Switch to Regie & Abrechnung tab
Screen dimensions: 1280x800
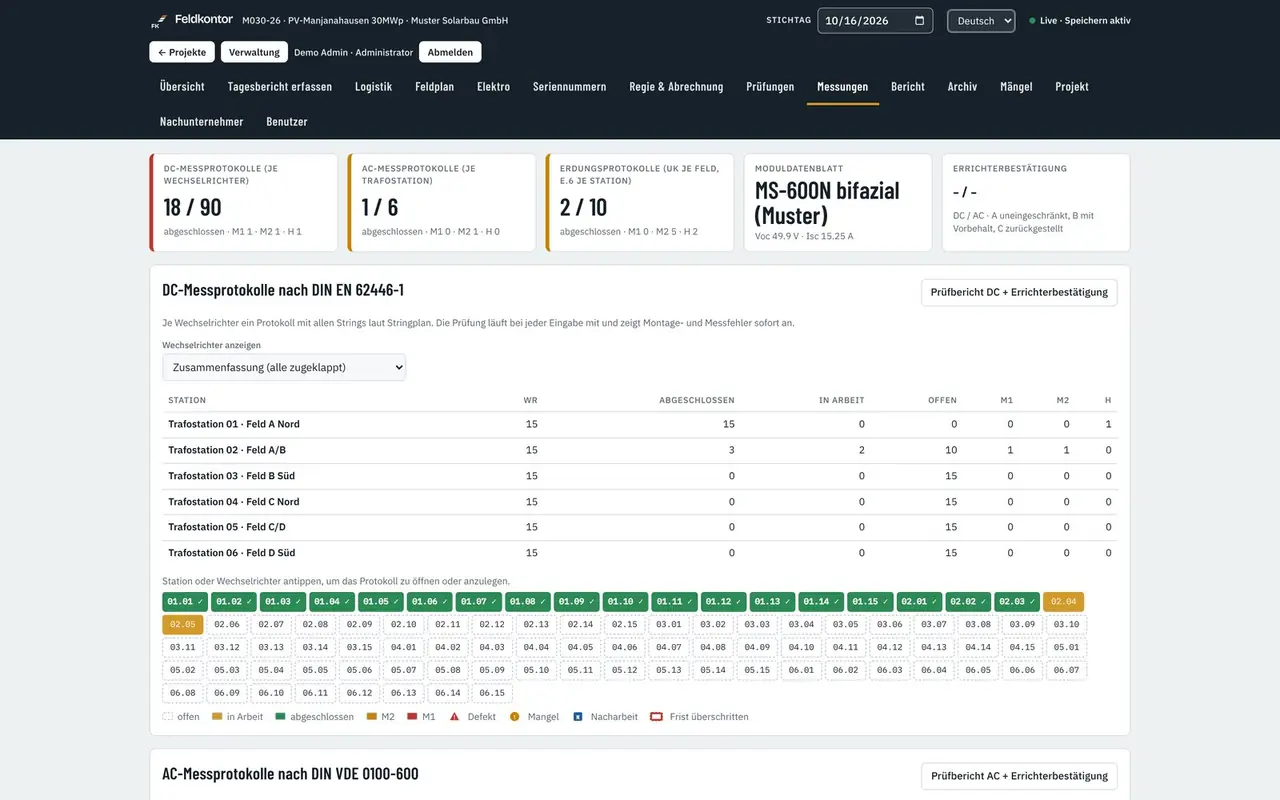[676, 87]
